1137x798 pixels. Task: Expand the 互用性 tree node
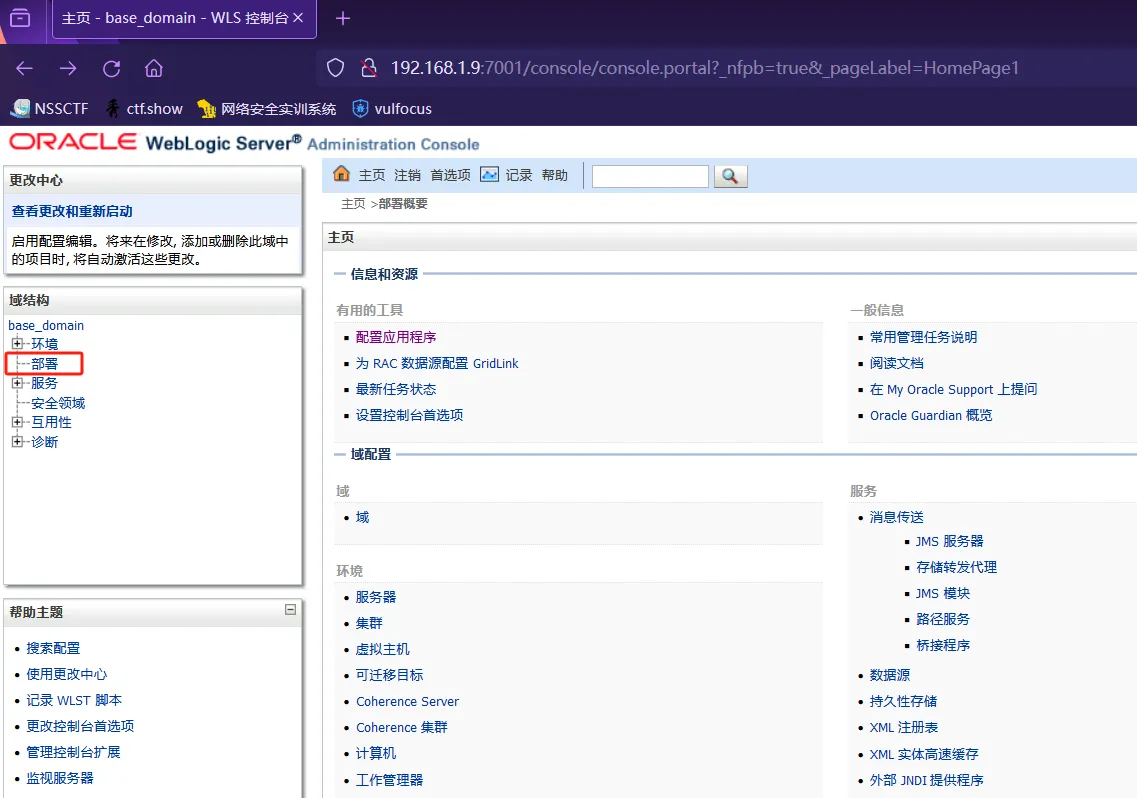point(17,422)
